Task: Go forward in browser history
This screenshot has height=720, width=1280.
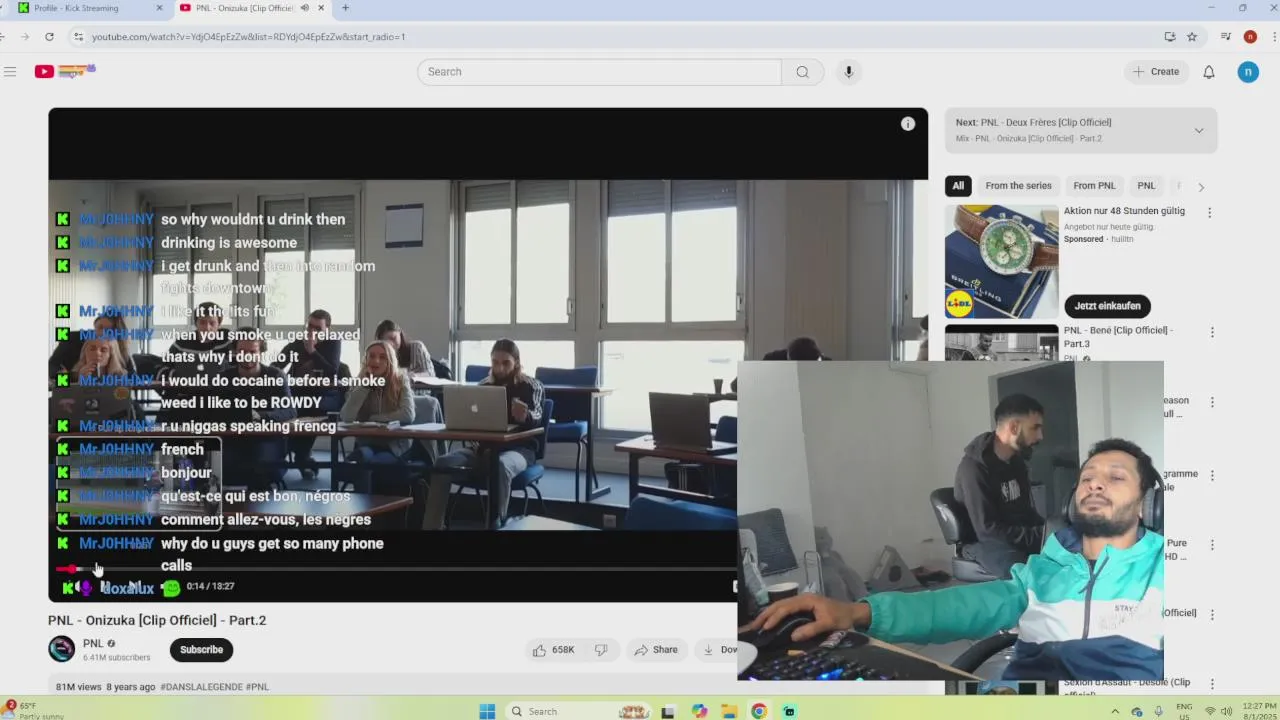Action: pyautogui.click(x=24, y=37)
